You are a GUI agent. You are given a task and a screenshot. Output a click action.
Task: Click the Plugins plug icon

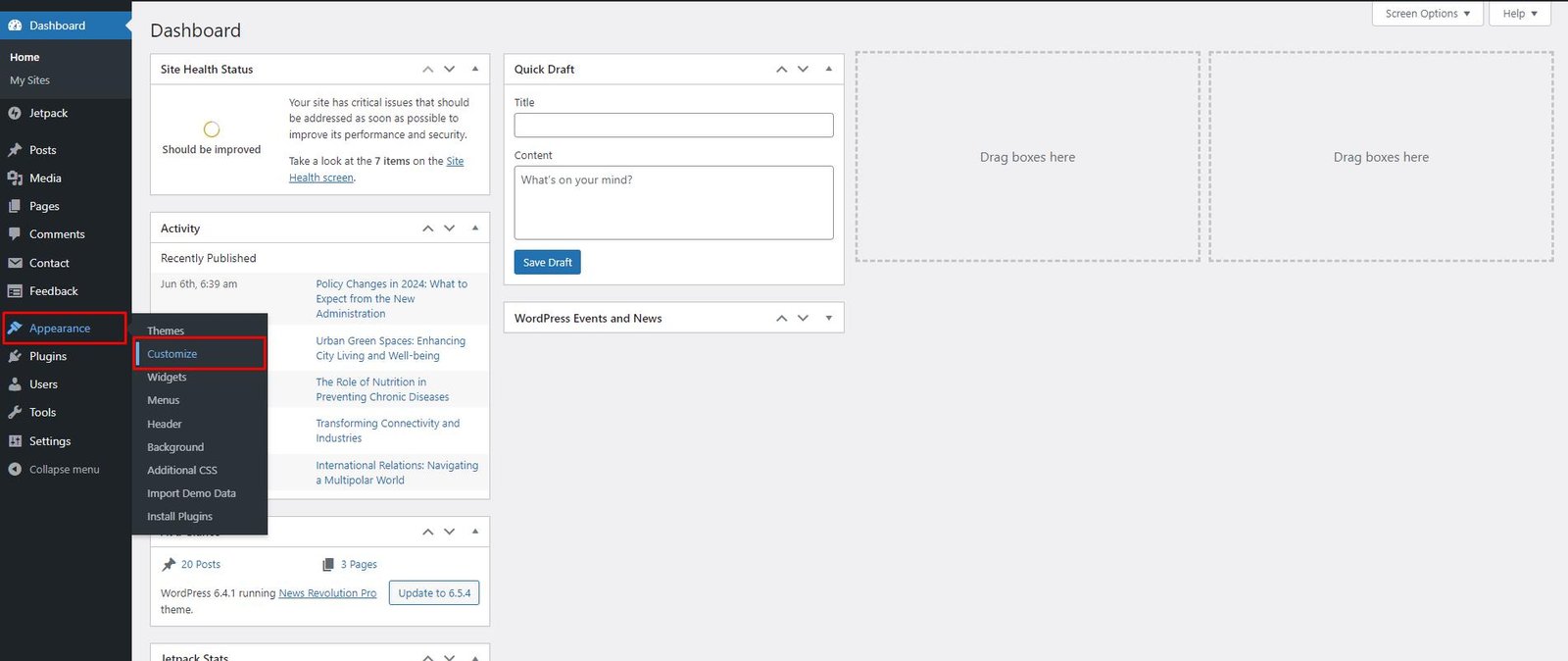click(x=15, y=357)
